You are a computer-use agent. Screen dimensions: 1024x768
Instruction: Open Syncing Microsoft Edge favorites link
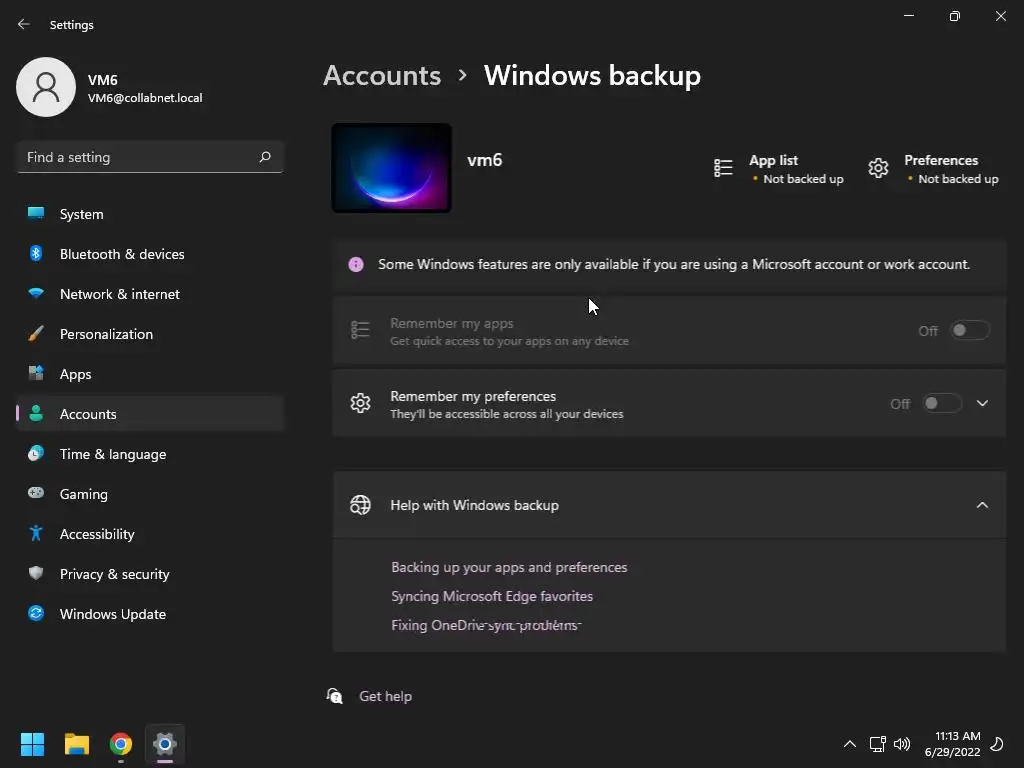coord(492,596)
